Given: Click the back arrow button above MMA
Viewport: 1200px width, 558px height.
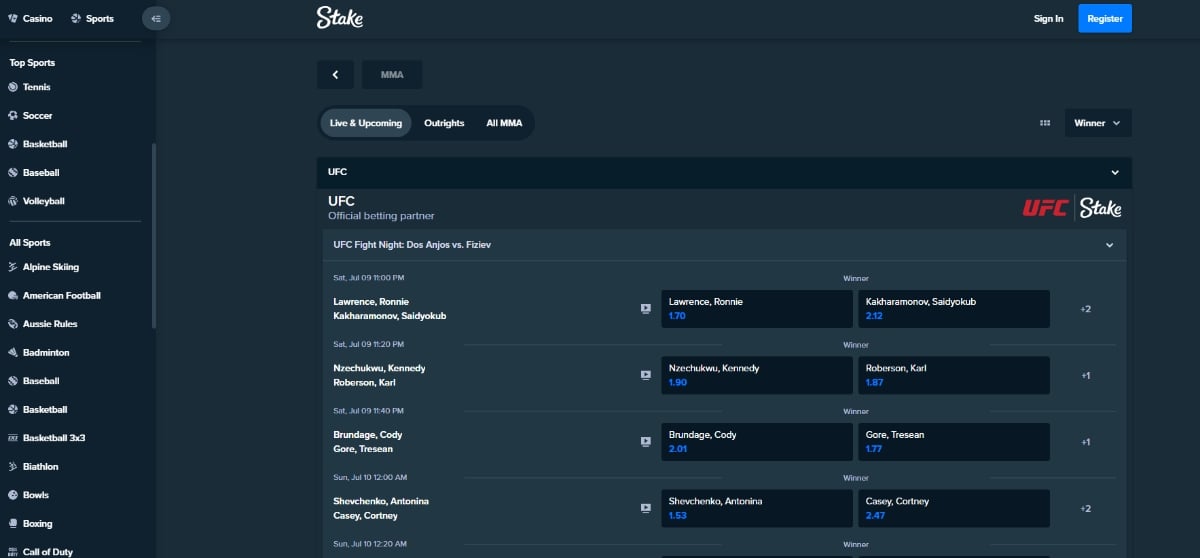Looking at the screenshot, I should (335, 75).
